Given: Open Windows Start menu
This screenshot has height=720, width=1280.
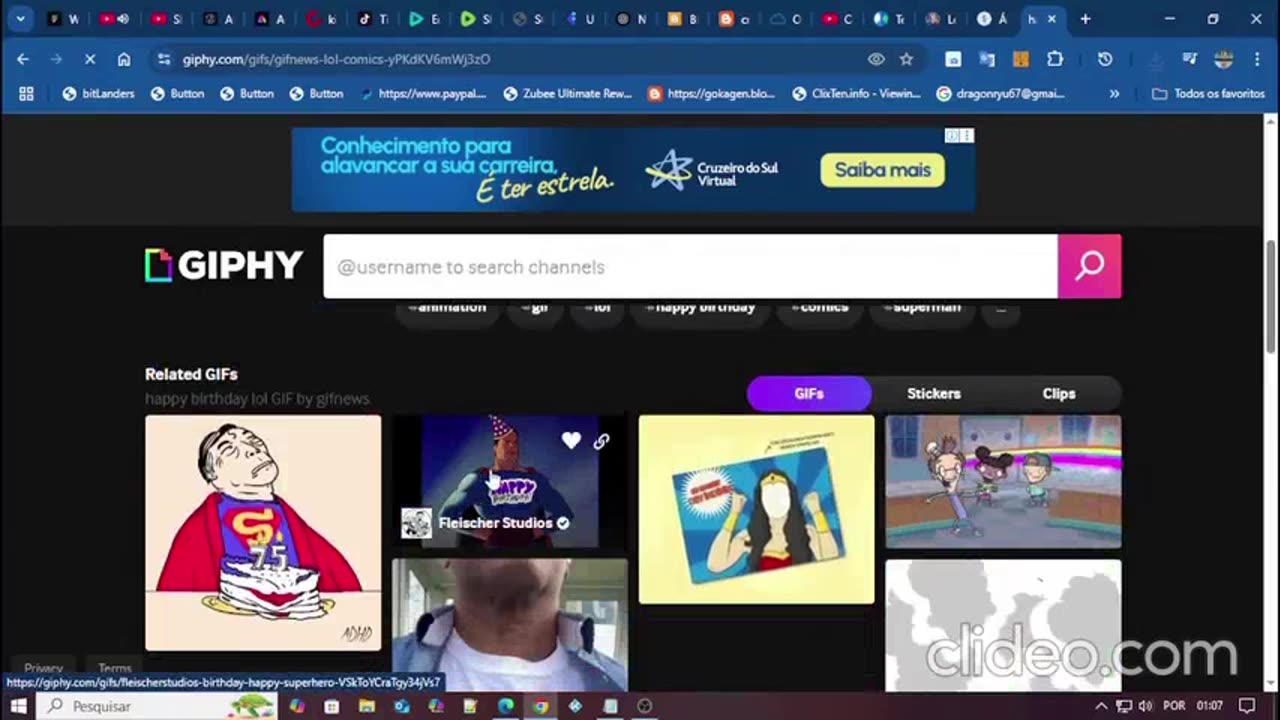Looking at the screenshot, I should (18, 706).
